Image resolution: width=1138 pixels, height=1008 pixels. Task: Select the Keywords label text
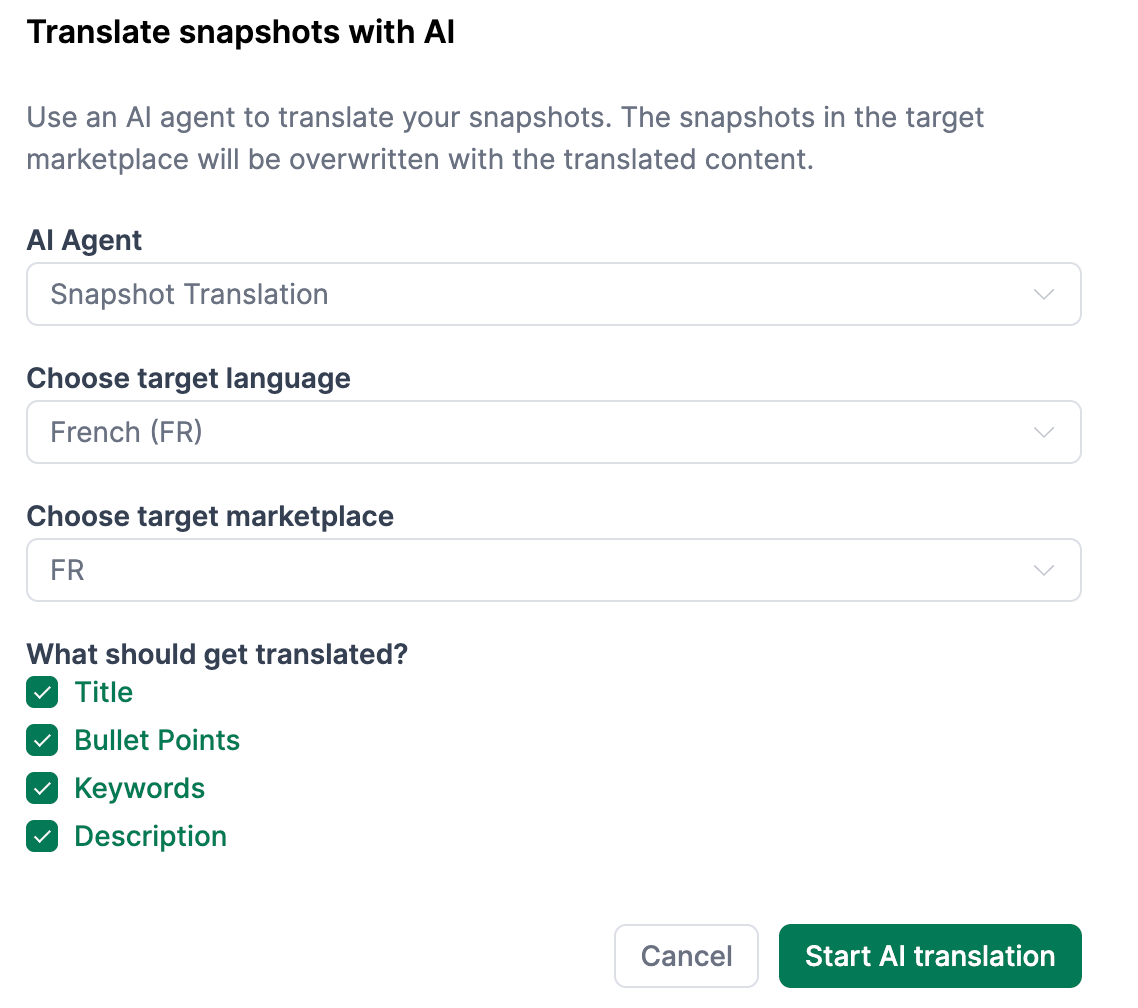click(x=139, y=788)
